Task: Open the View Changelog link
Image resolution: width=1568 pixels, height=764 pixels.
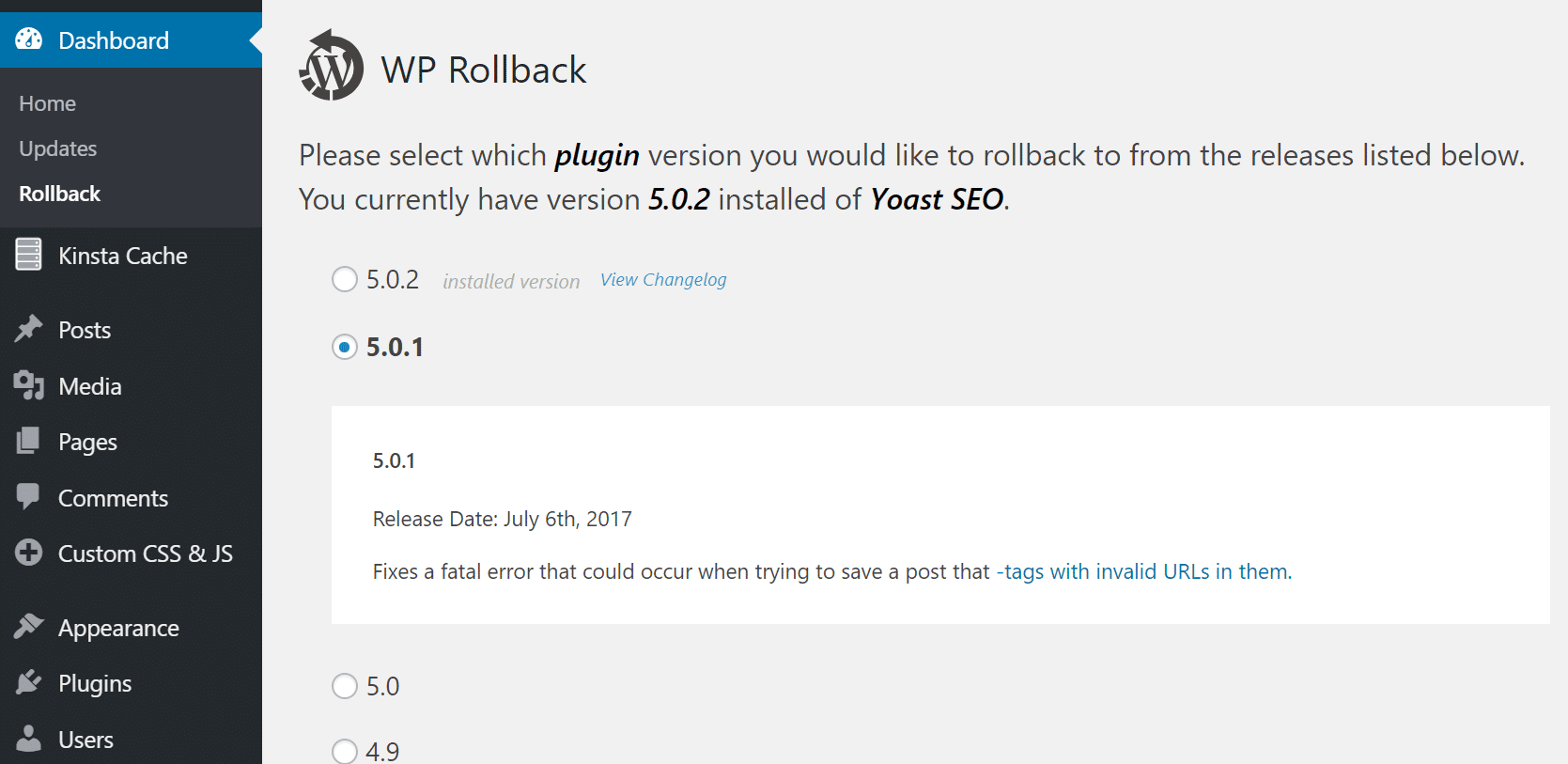Action: pyautogui.click(x=662, y=279)
